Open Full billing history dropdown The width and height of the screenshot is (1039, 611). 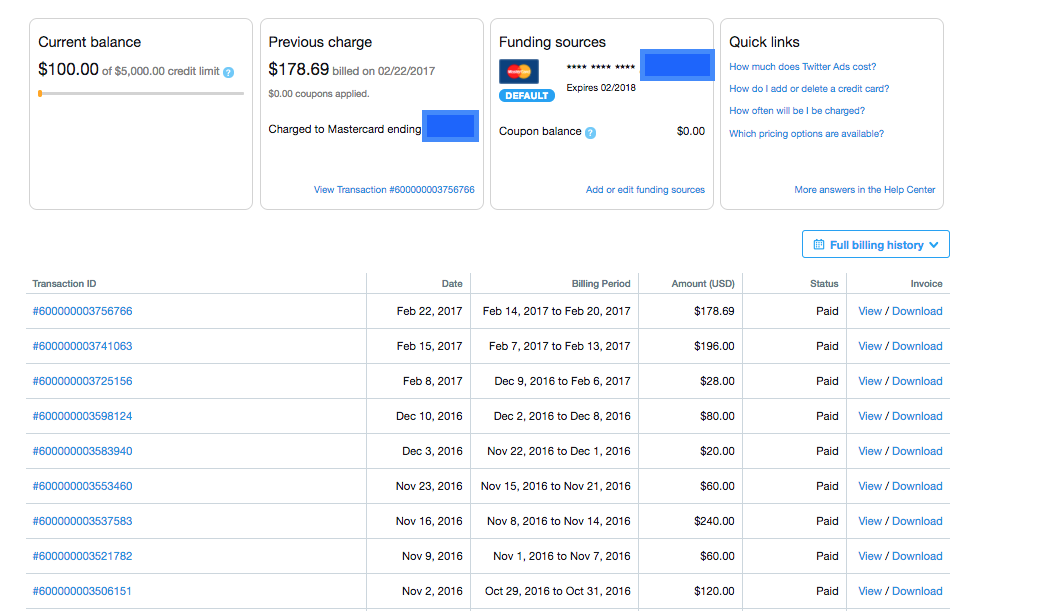click(x=876, y=245)
